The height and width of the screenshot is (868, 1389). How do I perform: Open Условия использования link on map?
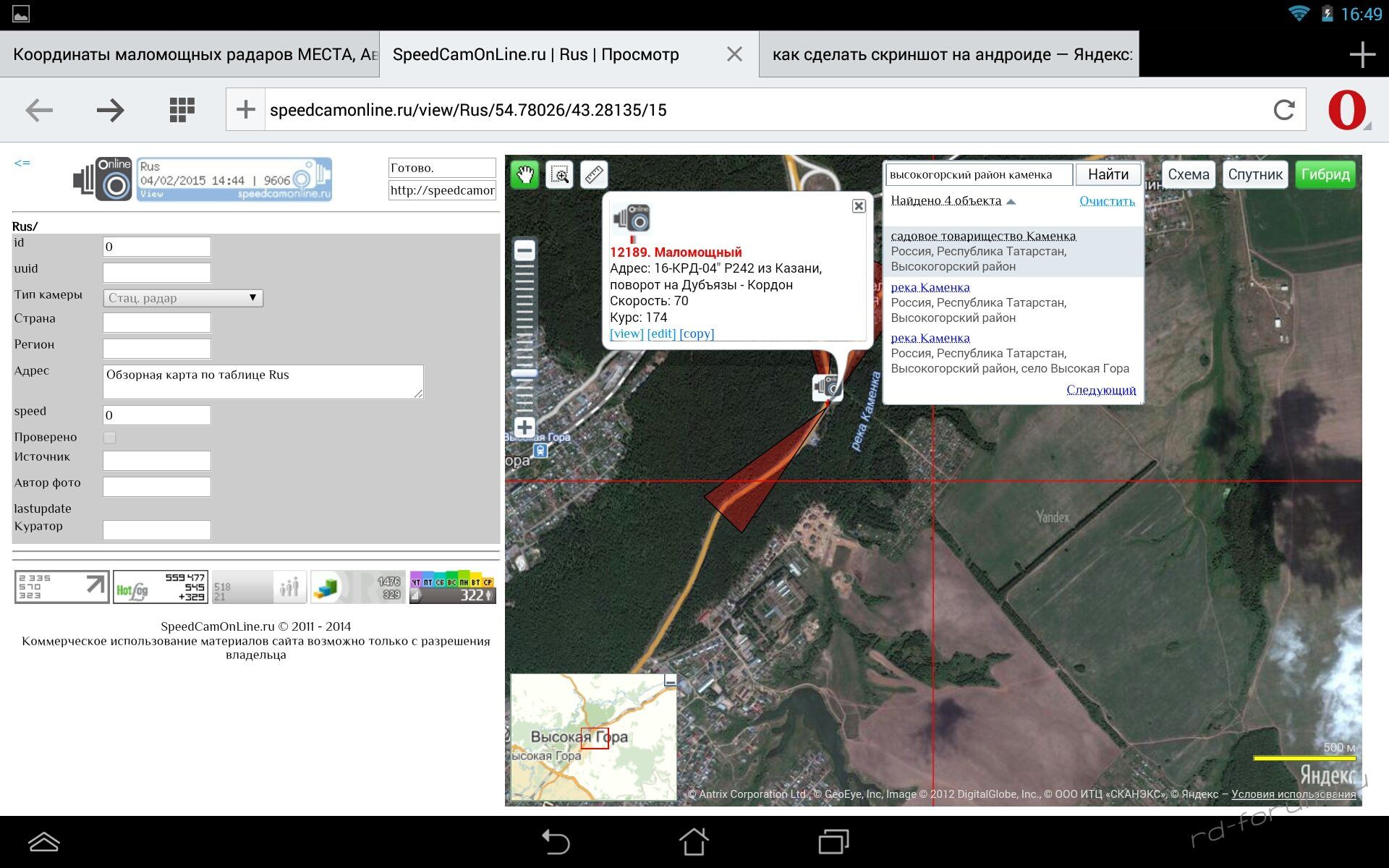(1294, 794)
